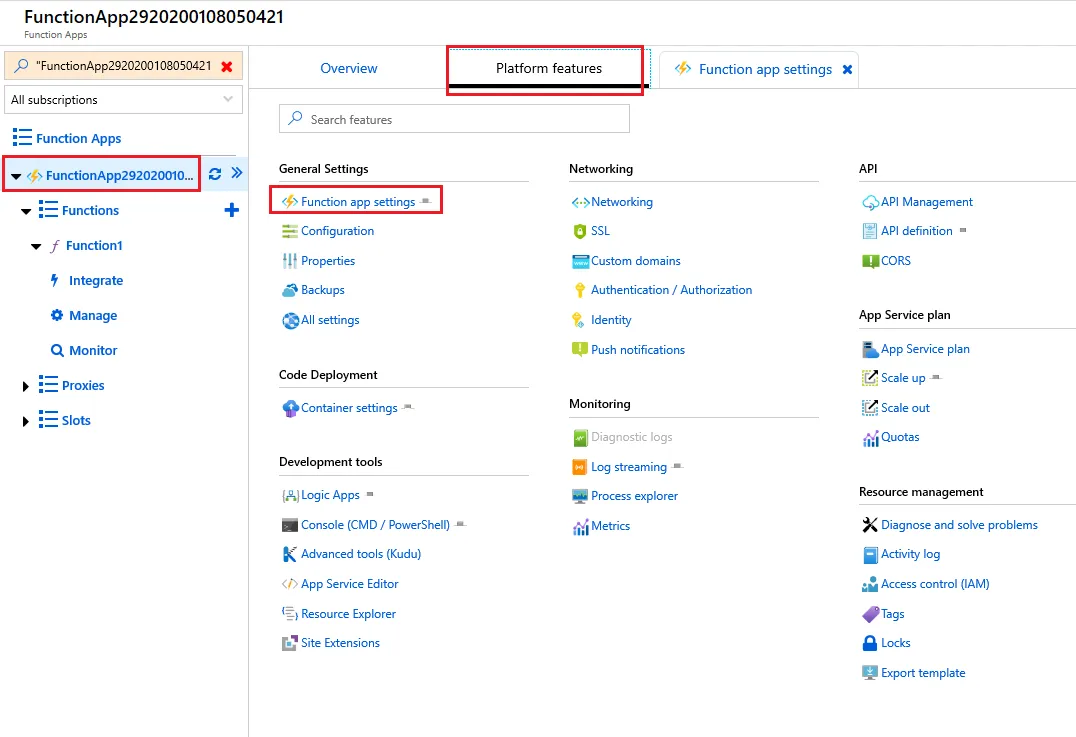The height and width of the screenshot is (737, 1076).
Task: Click the Tags icon
Action: [870, 614]
